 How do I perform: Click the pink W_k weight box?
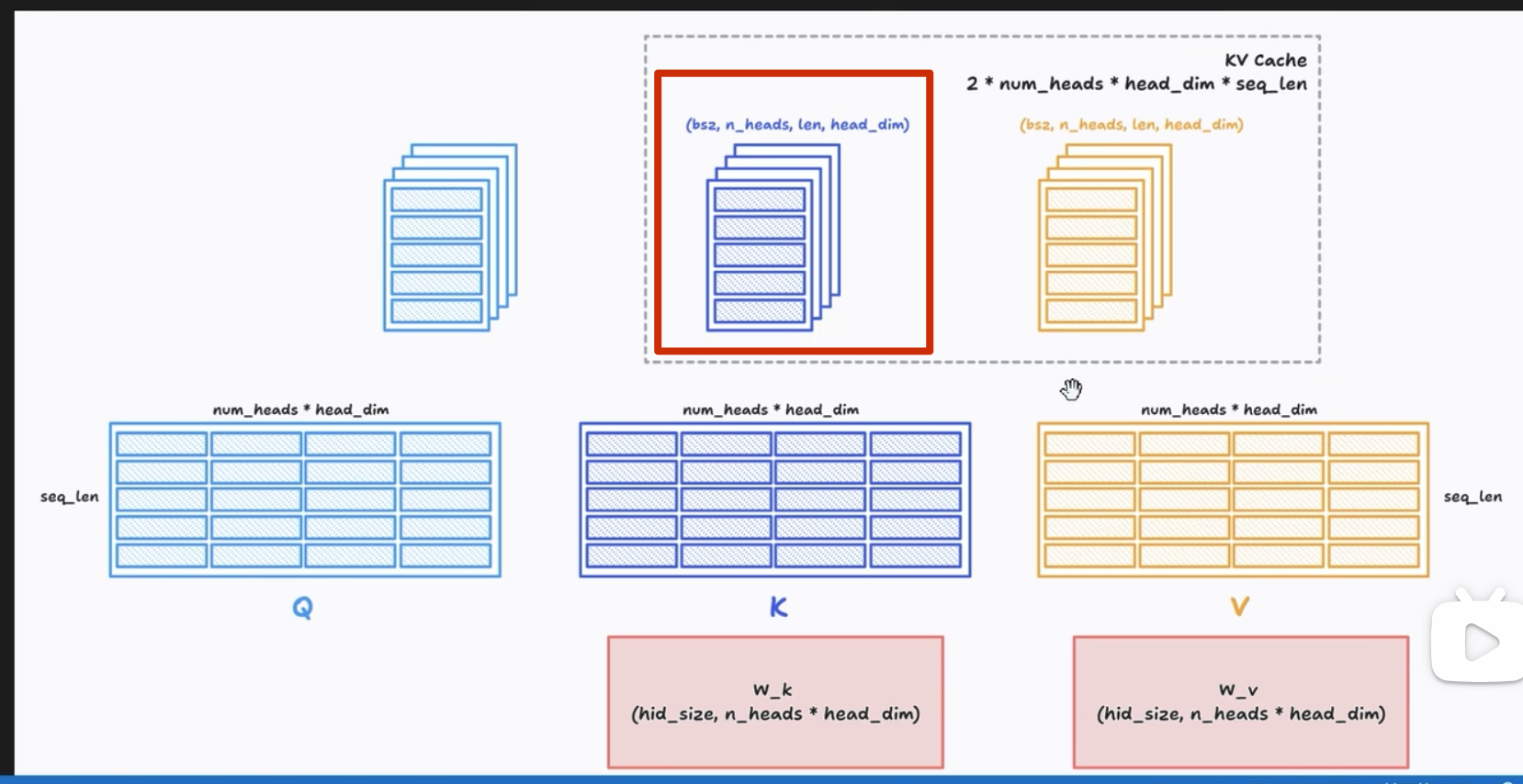(775, 702)
